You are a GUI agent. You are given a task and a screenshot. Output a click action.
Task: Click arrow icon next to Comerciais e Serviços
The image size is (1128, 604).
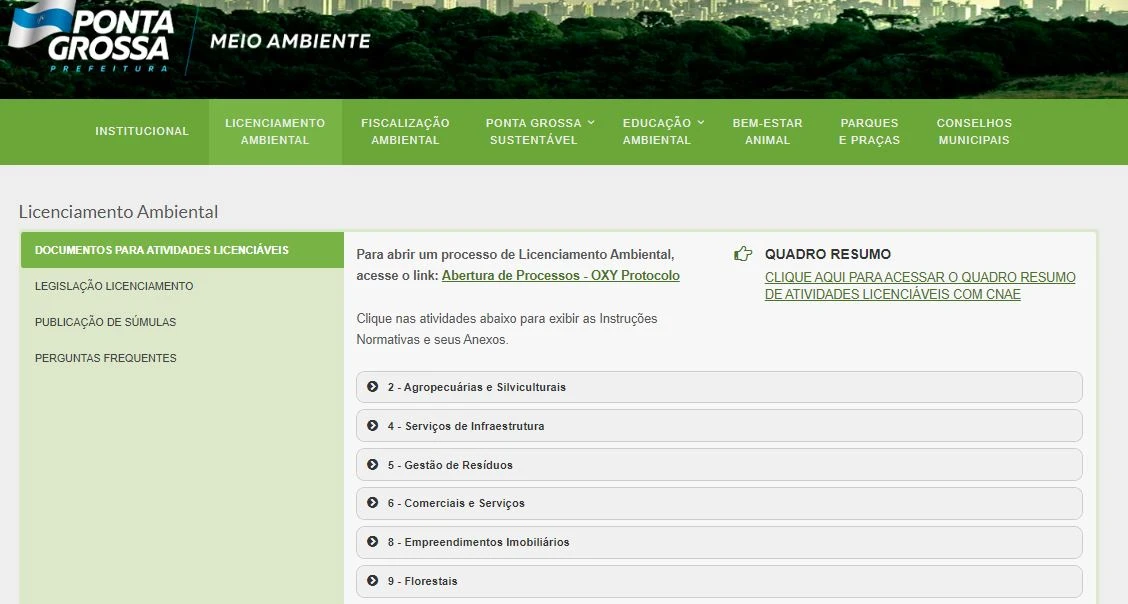(373, 503)
